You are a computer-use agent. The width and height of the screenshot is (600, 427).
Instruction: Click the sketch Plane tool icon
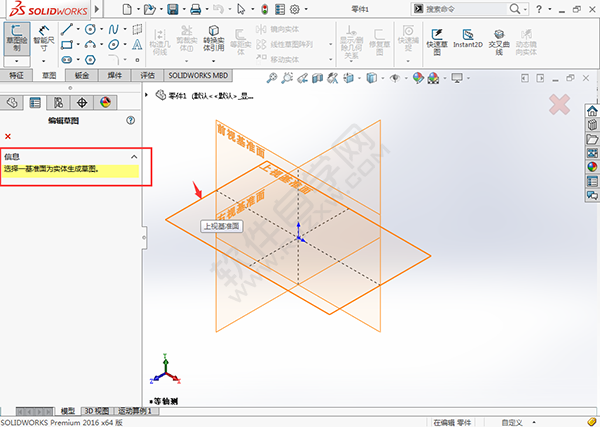coord(137,29)
